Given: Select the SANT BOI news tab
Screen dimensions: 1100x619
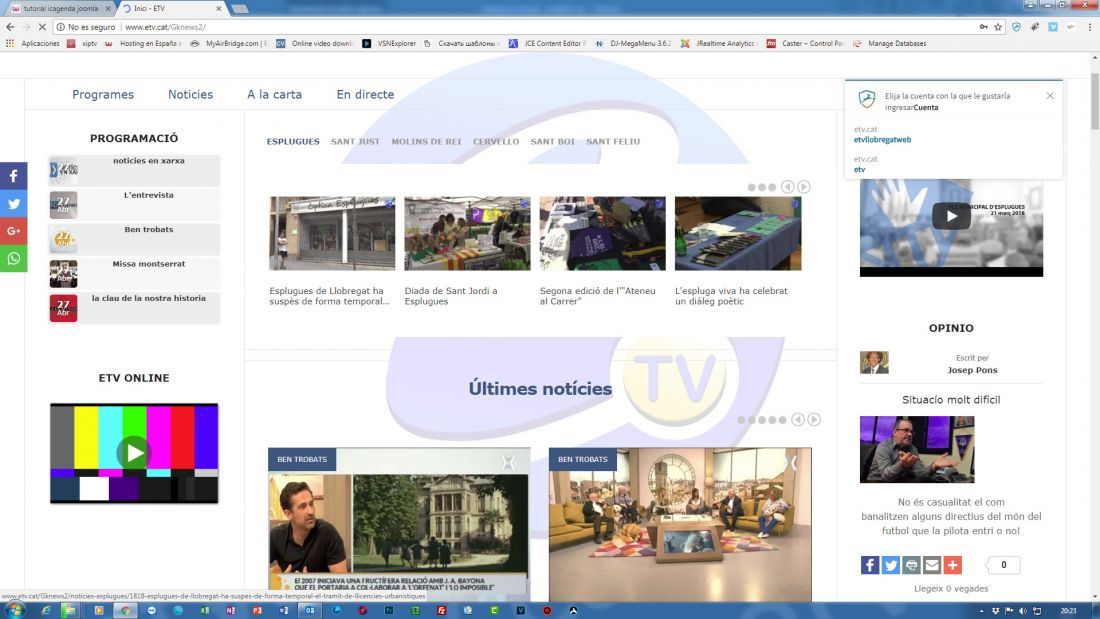Looking at the screenshot, I should pos(553,141).
